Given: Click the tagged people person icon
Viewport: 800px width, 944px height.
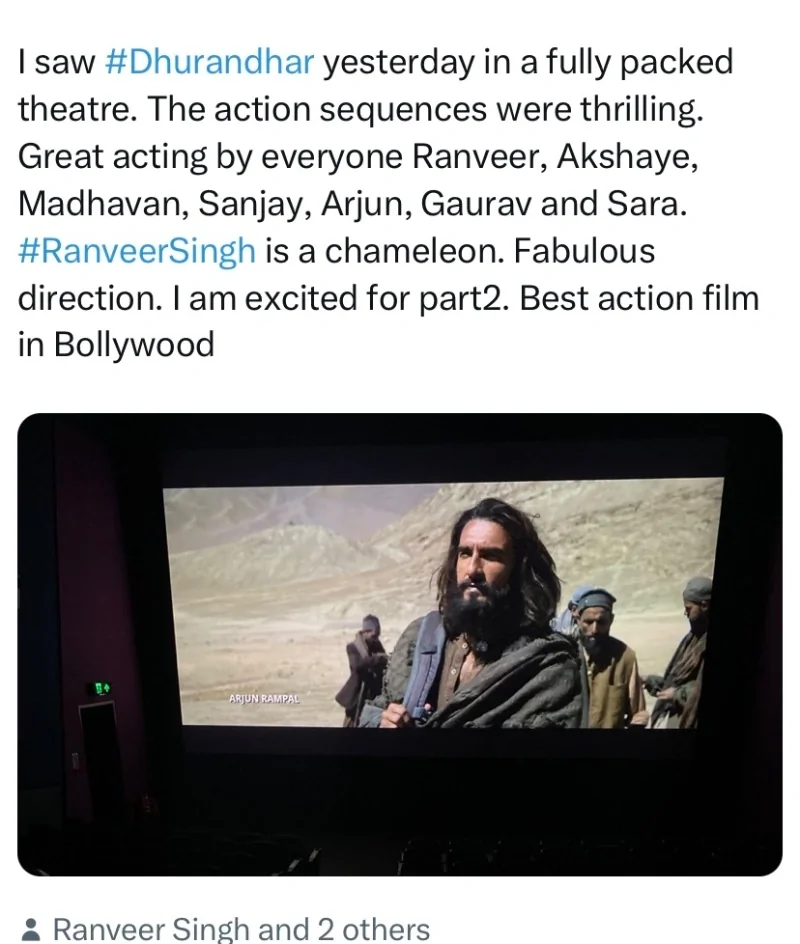Looking at the screenshot, I should coord(30,929).
